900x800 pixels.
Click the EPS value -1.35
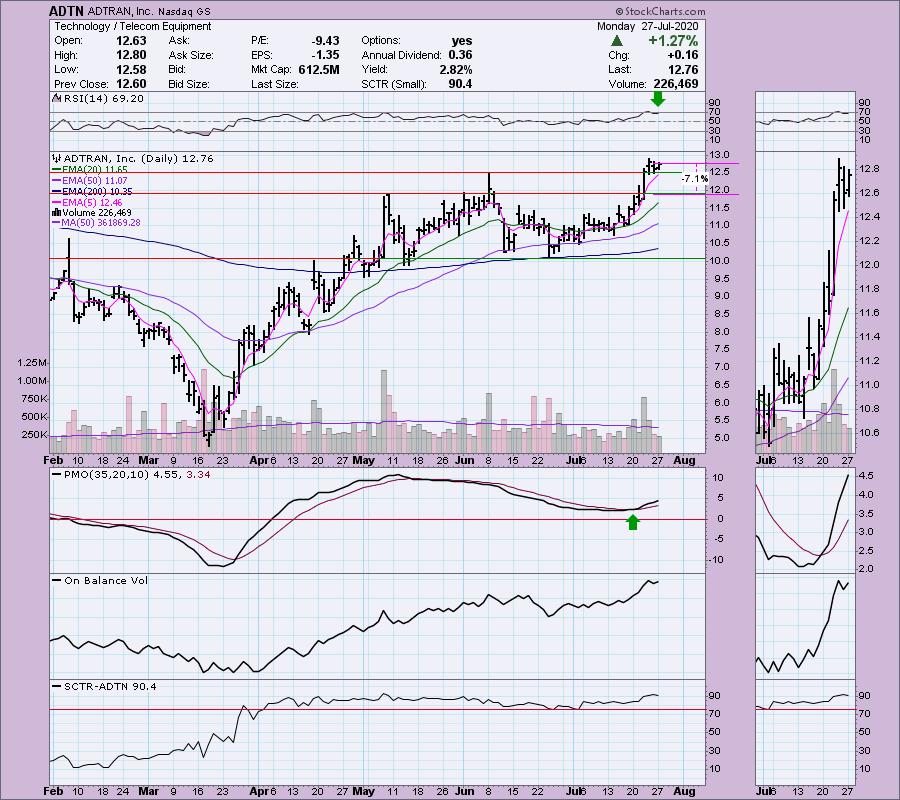(325, 55)
